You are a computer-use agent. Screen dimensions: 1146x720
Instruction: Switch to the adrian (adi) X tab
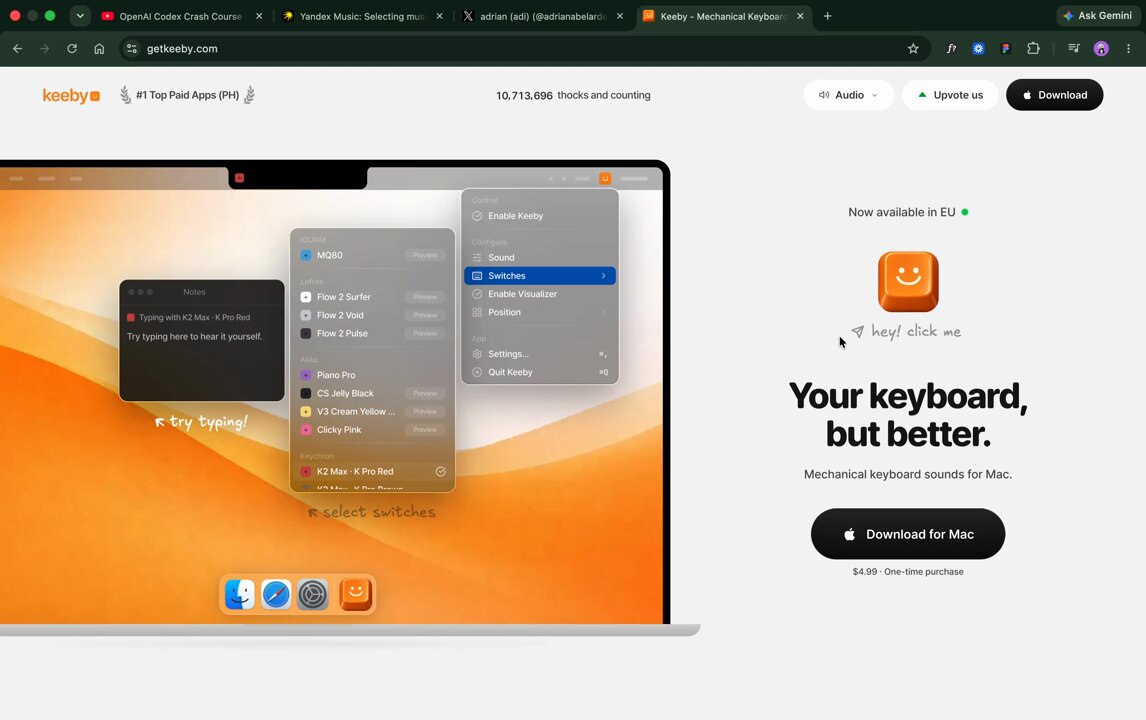543,16
